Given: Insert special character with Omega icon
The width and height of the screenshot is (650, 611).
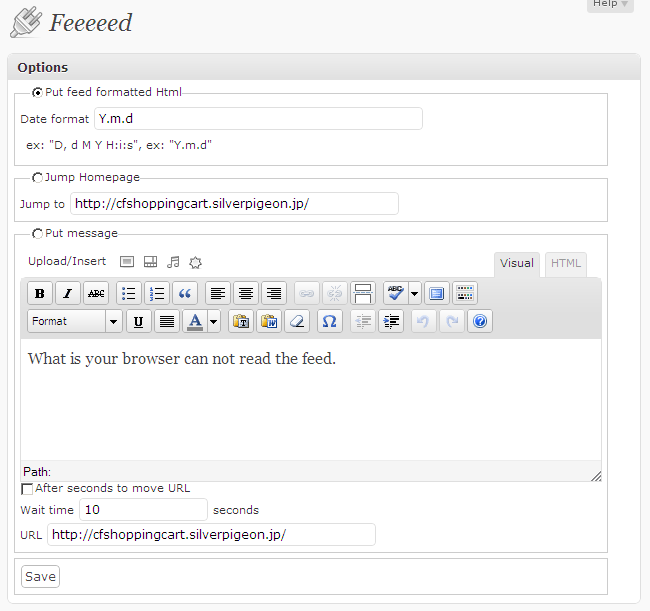Looking at the screenshot, I should (x=330, y=321).
